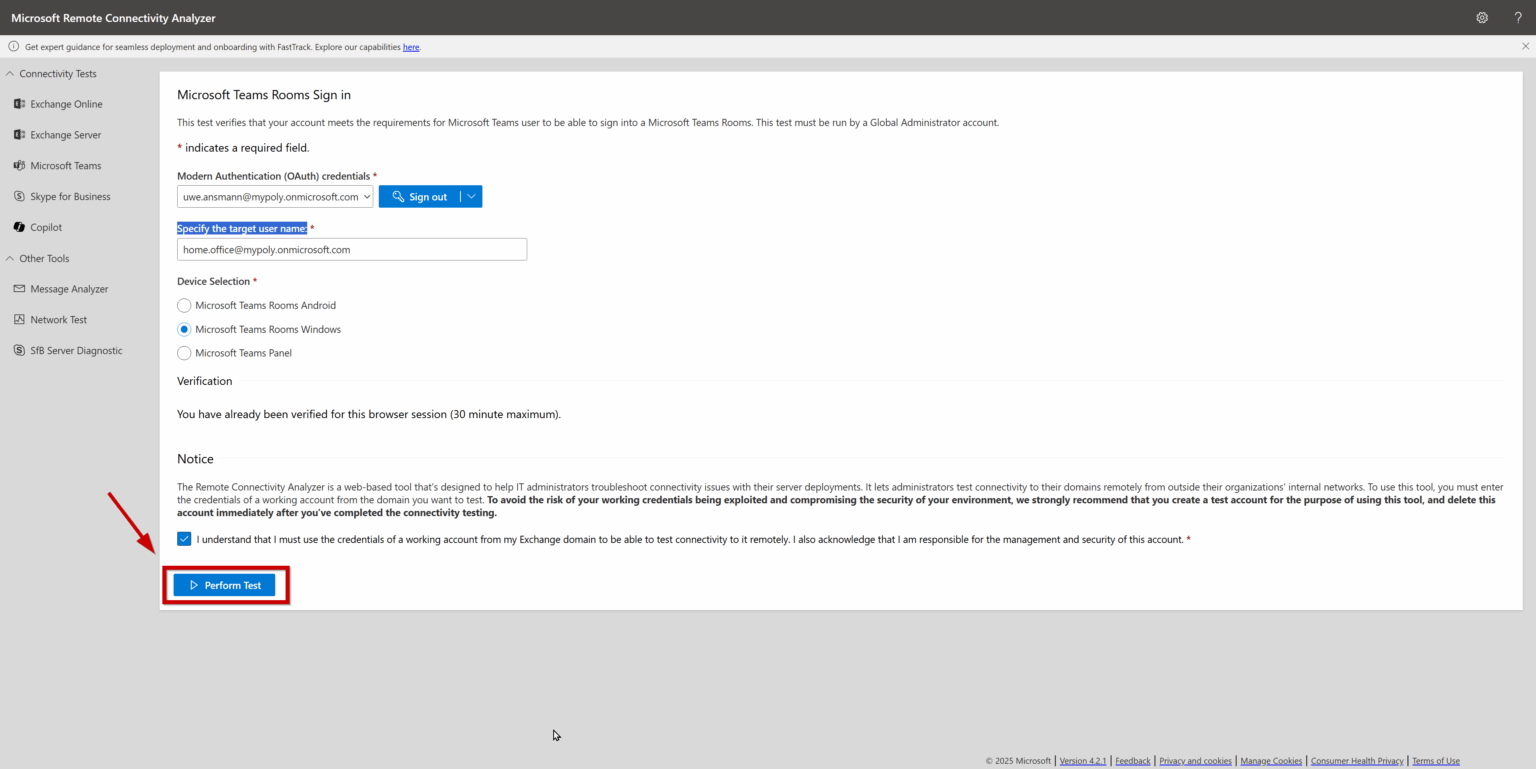Screen dimensions: 1536x769
Task: Expand the Sign out split-button chevron
Action: click(471, 196)
